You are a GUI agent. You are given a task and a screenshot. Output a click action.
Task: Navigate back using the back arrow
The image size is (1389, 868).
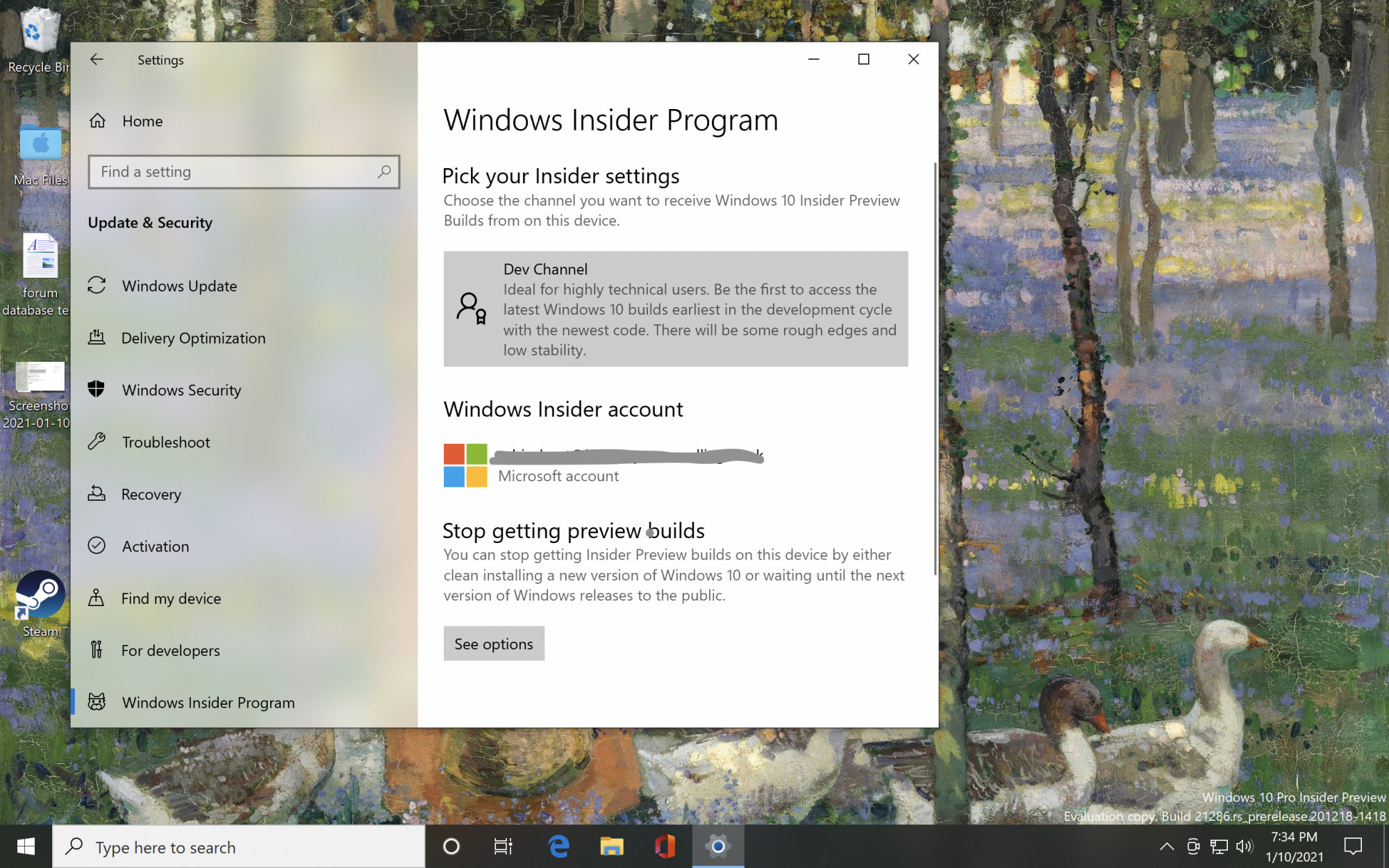(x=97, y=59)
